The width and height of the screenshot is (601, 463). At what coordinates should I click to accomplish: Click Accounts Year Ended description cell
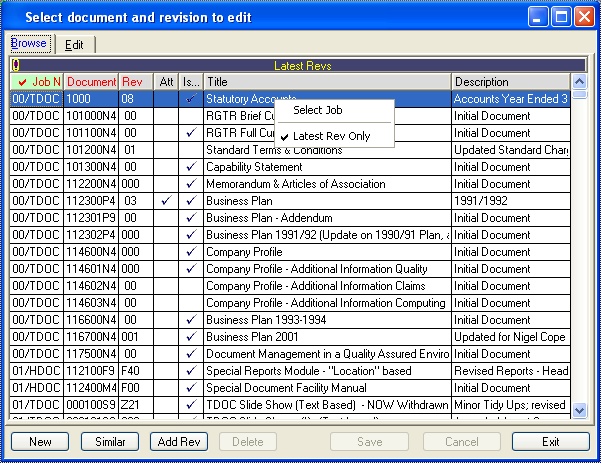click(x=511, y=99)
